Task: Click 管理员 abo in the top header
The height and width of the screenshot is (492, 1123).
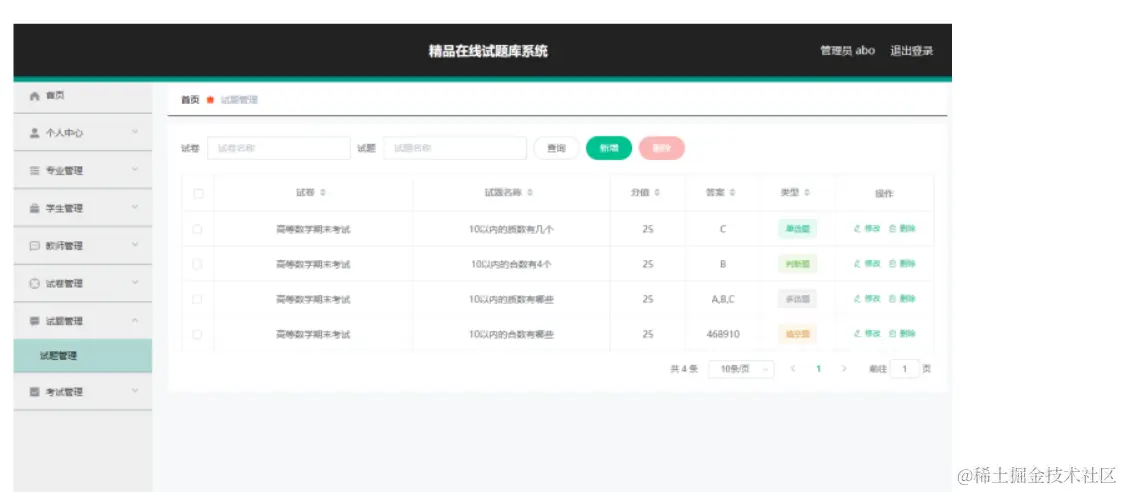Action: click(847, 51)
